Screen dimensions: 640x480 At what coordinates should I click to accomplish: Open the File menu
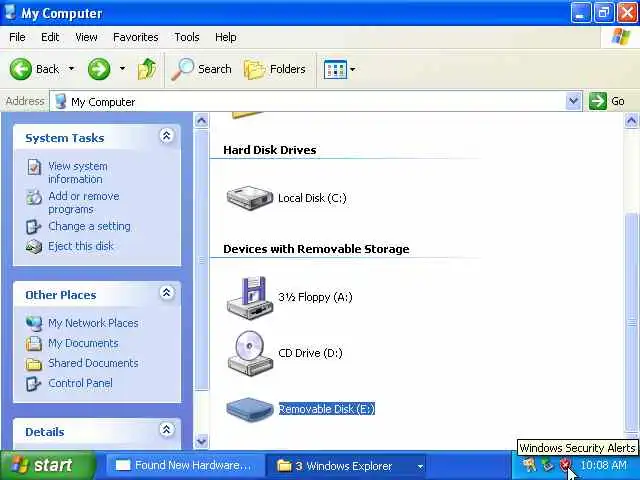[17, 37]
